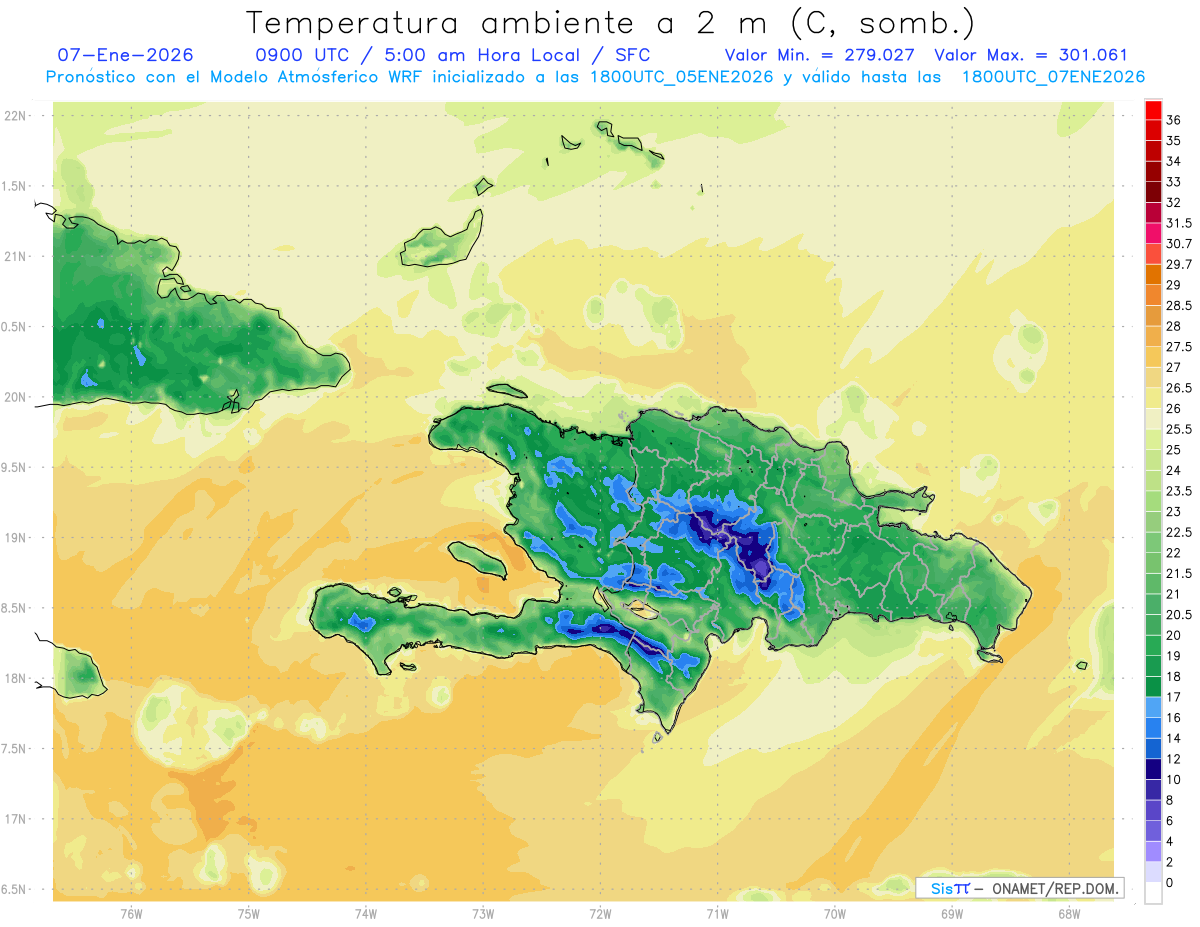Click the valid-until stamp '1800UTC_07ENE2026'
The height and width of the screenshot is (927, 1200).
pos(1053,77)
